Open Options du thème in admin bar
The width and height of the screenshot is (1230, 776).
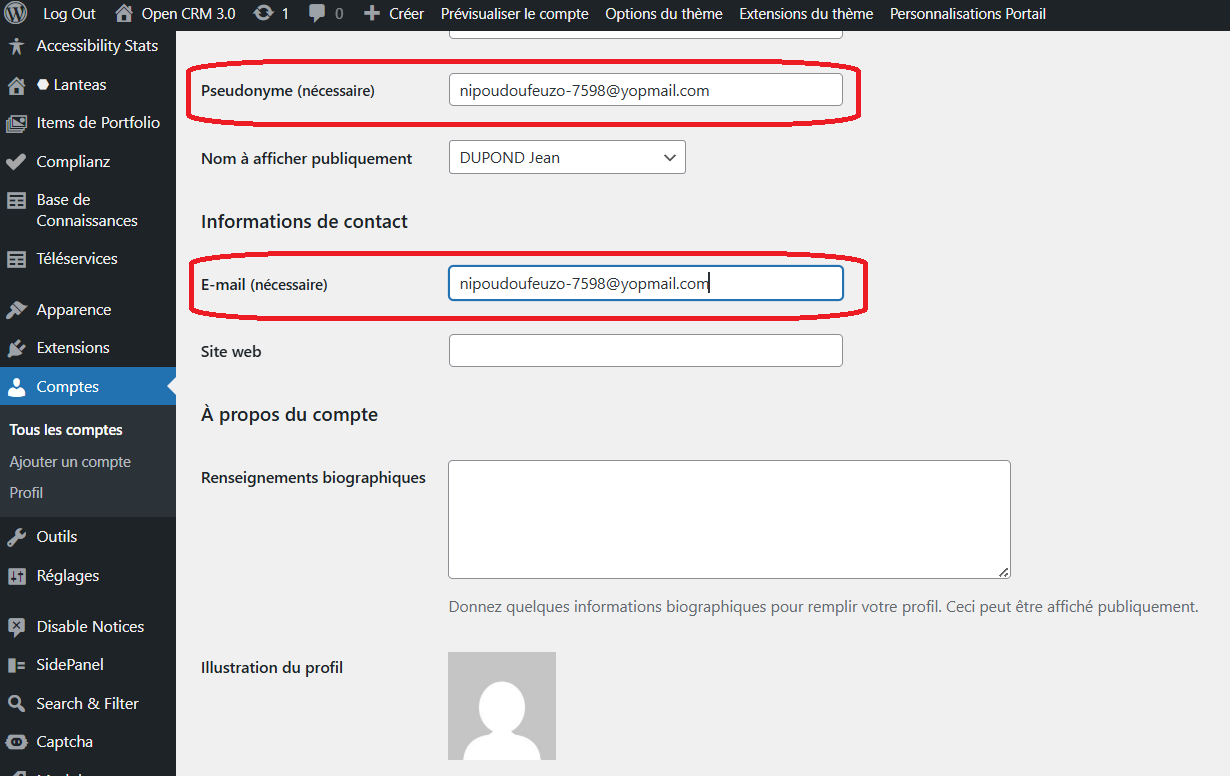(x=663, y=14)
